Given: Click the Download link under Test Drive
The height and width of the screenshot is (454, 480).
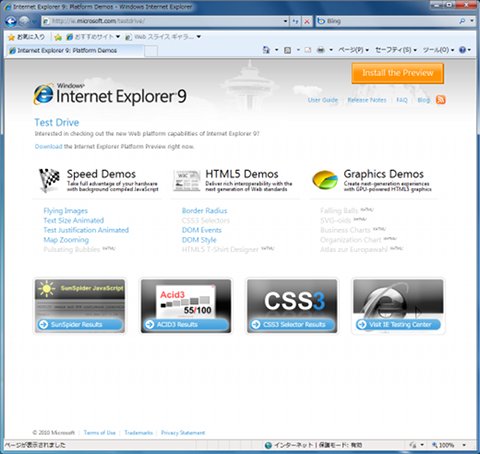Looking at the screenshot, I should click(48, 146).
